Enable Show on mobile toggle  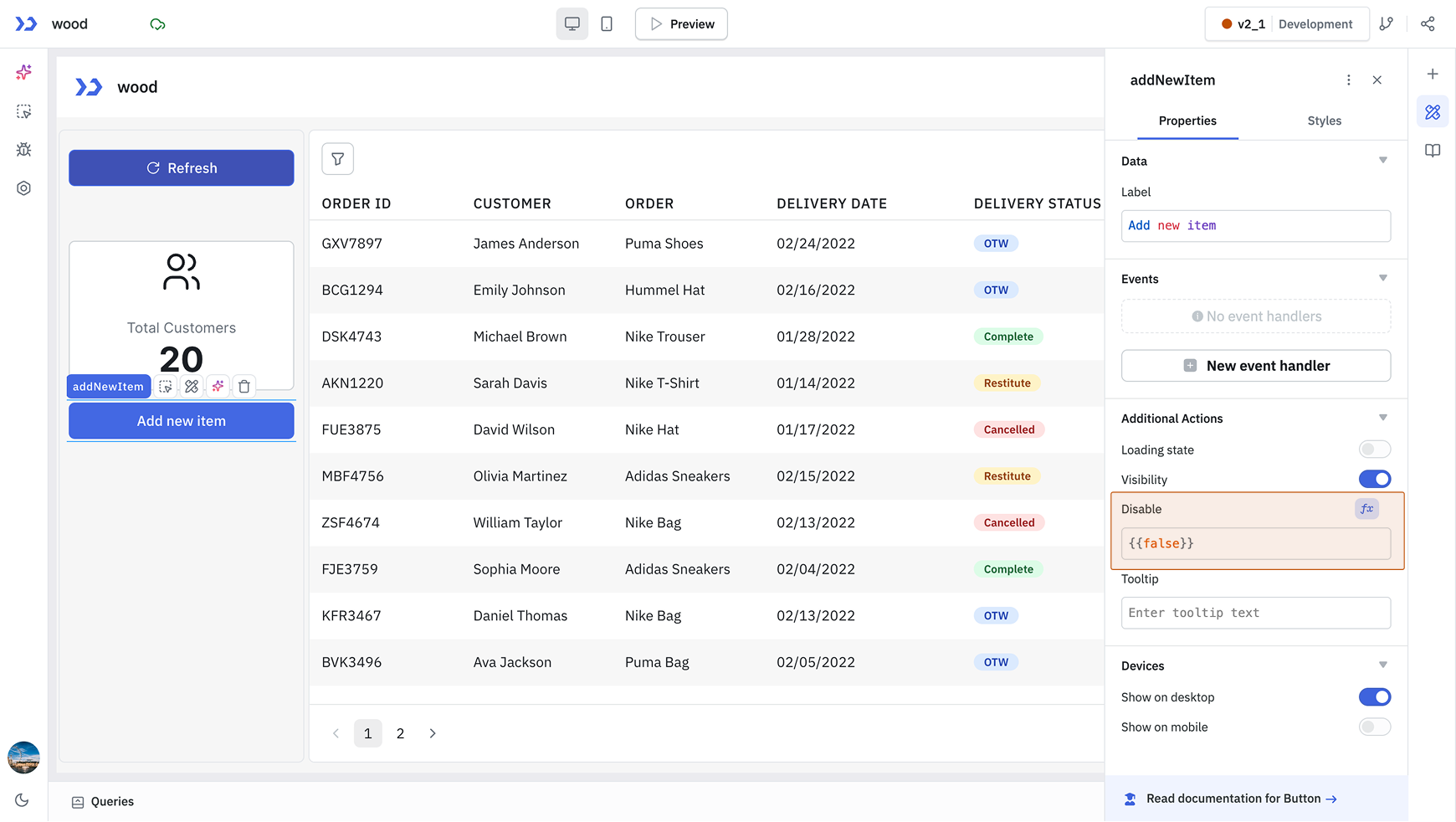click(x=1374, y=727)
